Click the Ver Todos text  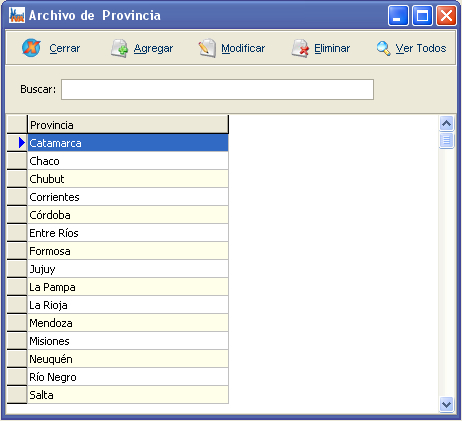click(421, 48)
